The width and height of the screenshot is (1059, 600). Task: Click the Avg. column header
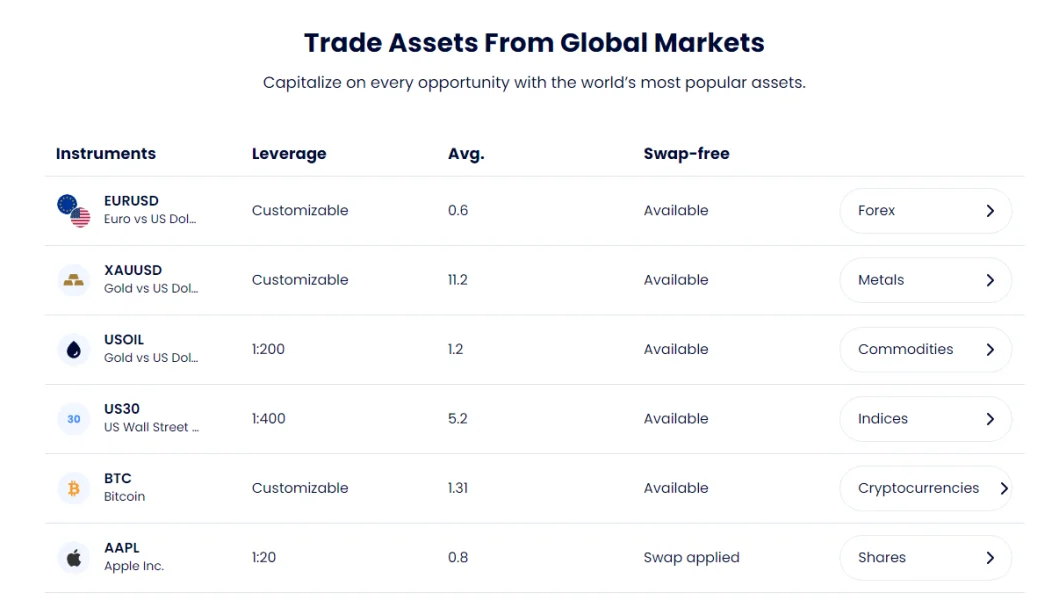[x=466, y=154]
